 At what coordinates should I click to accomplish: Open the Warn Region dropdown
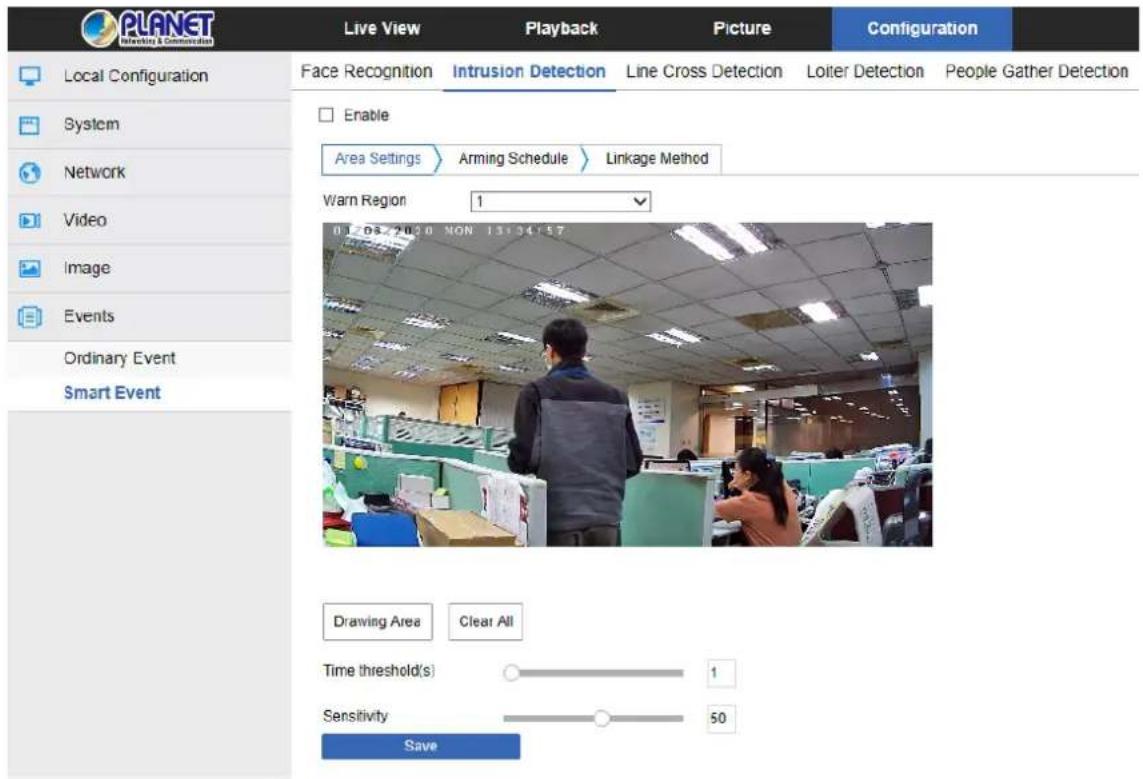pos(561,201)
